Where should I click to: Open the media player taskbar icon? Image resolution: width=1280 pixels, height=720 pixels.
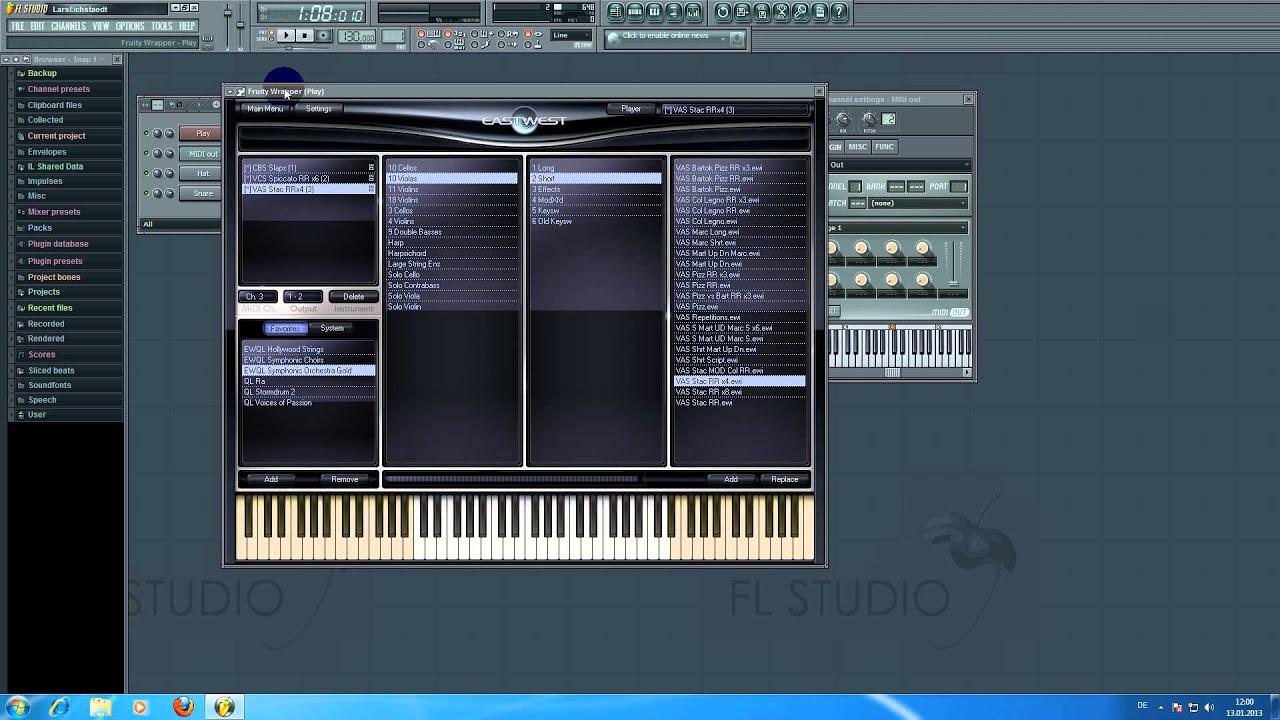[140, 707]
